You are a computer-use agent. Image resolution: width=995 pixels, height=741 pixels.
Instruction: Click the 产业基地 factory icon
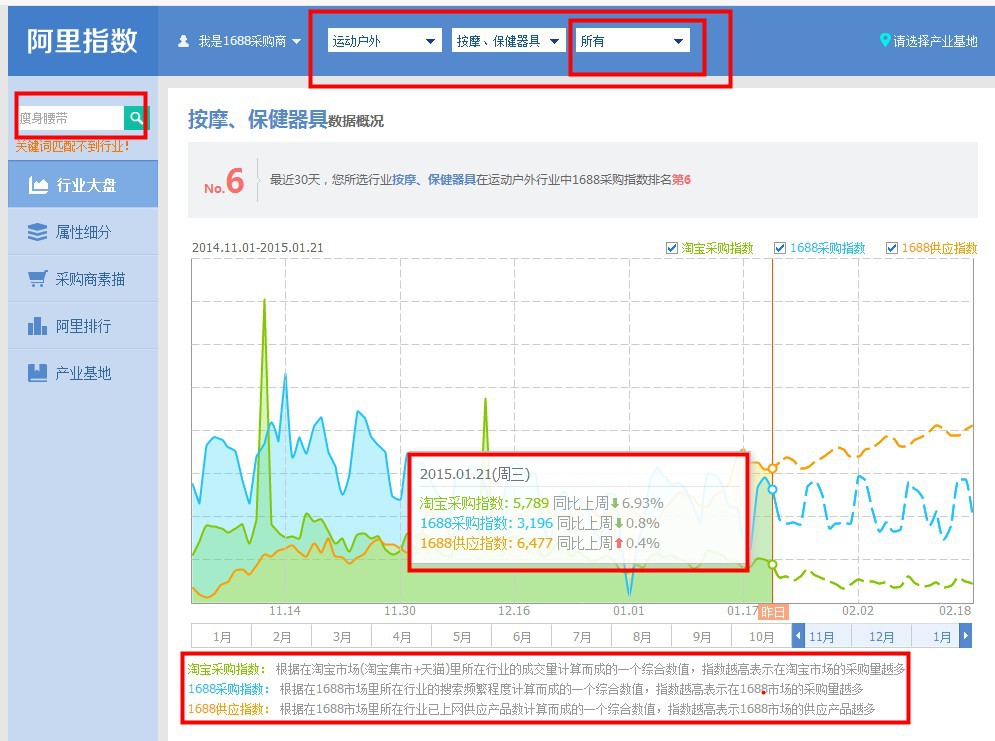[x=37, y=372]
